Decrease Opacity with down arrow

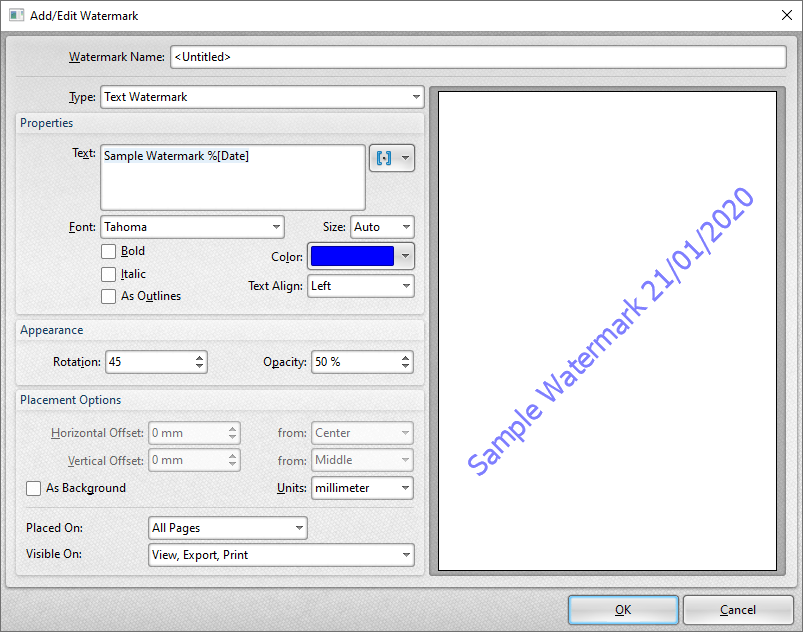tap(406, 367)
